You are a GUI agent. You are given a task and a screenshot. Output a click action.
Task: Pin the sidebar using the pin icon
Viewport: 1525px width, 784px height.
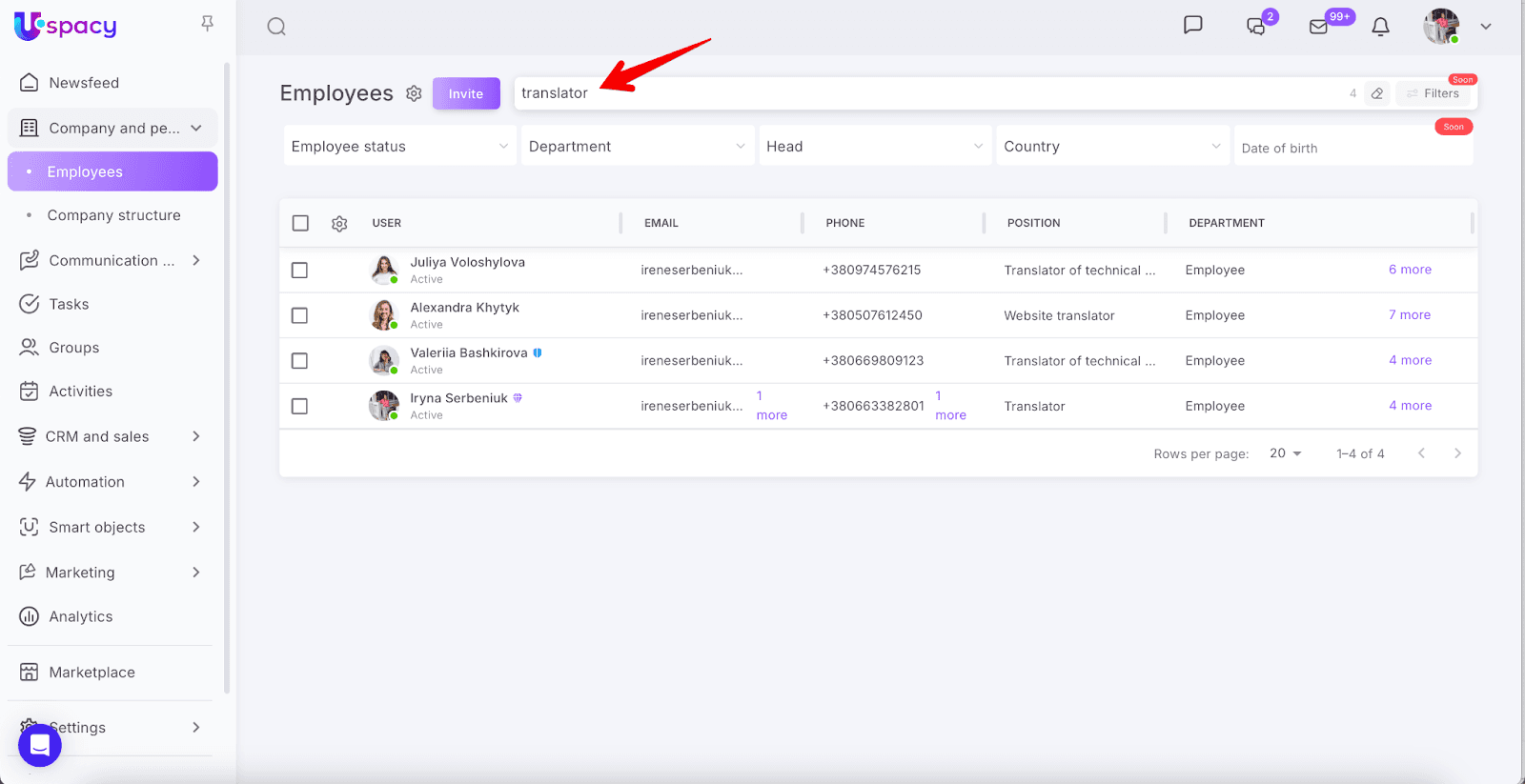click(207, 24)
